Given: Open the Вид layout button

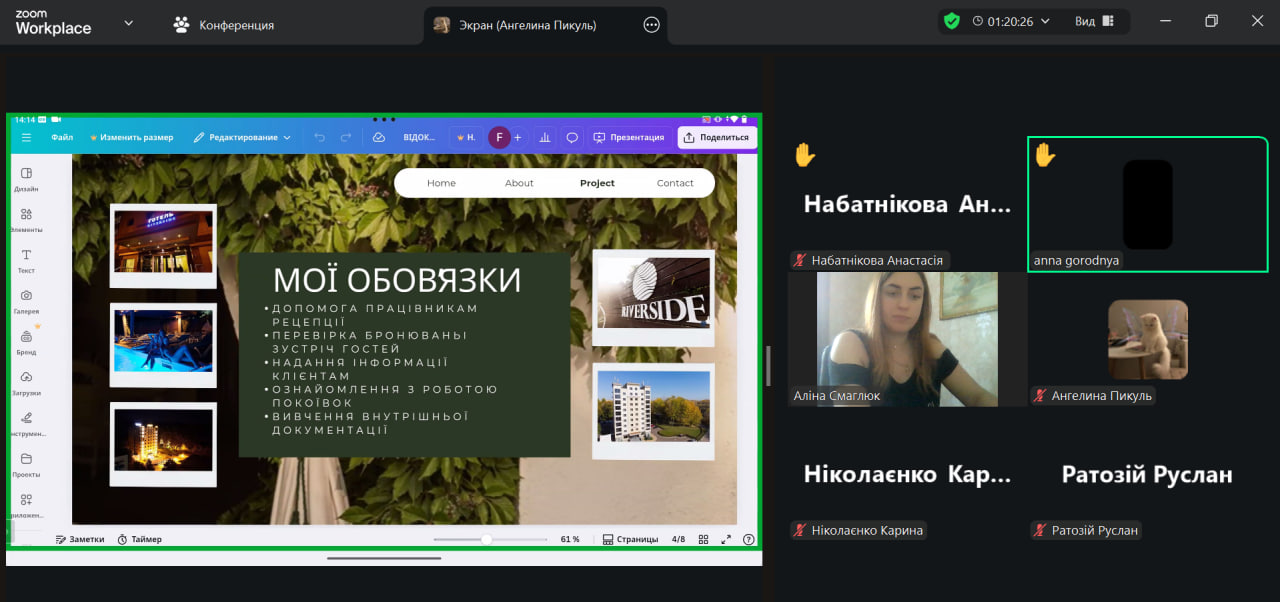Looking at the screenshot, I should 1094,21.
